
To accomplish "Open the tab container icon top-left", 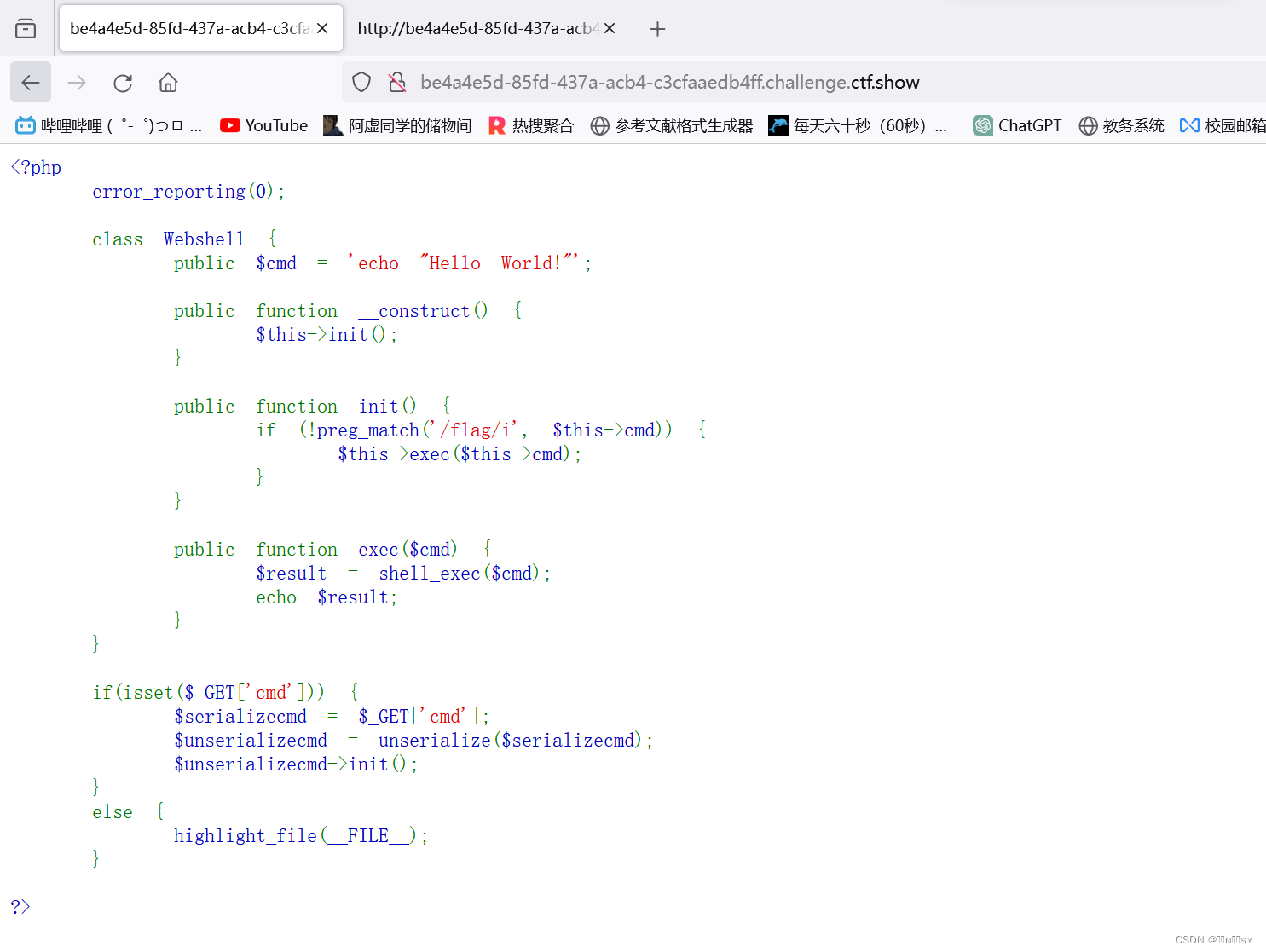I will (x=26, y=27).
